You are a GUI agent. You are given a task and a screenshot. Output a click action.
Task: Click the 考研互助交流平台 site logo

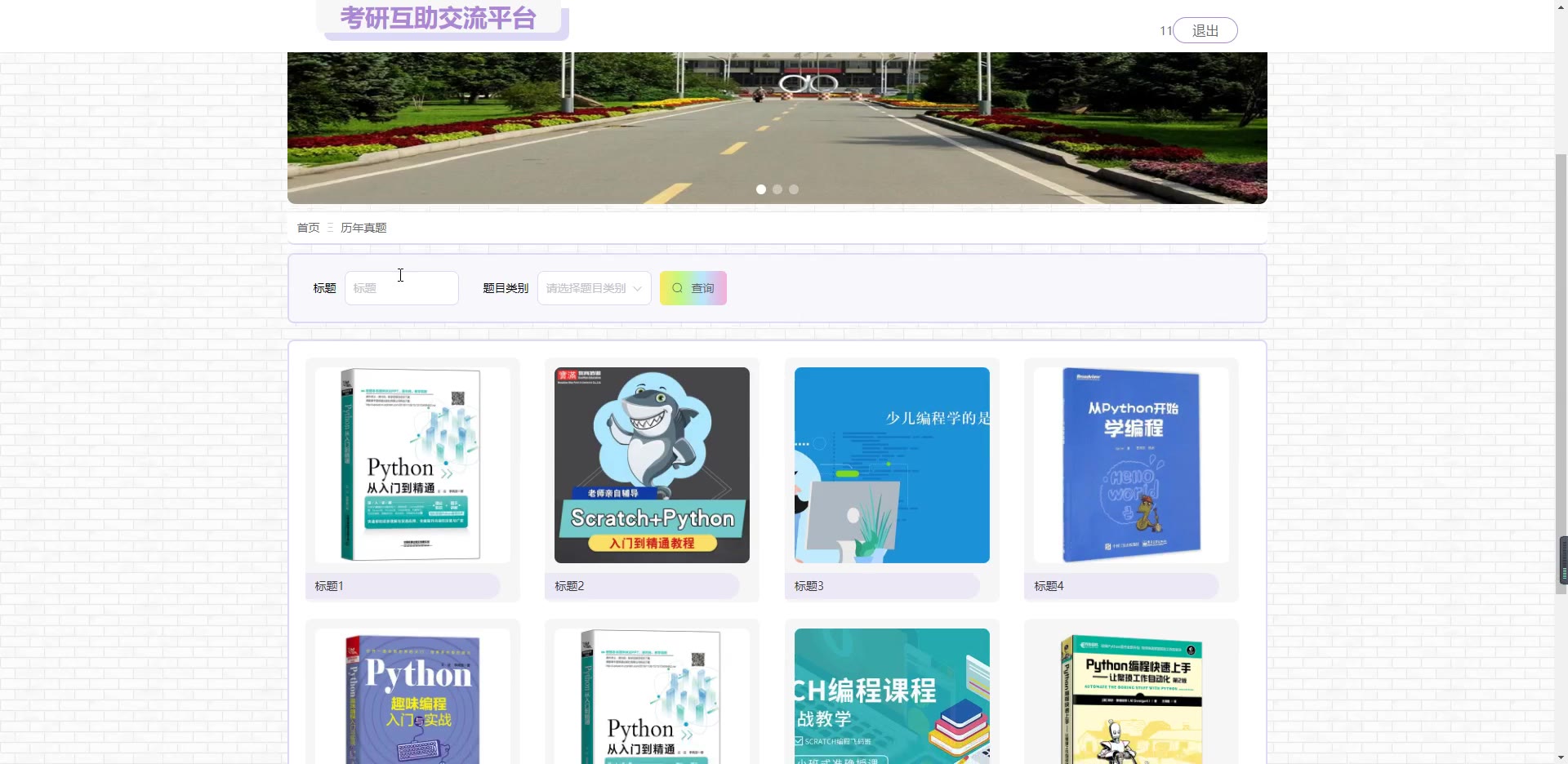tap(439, 18)
